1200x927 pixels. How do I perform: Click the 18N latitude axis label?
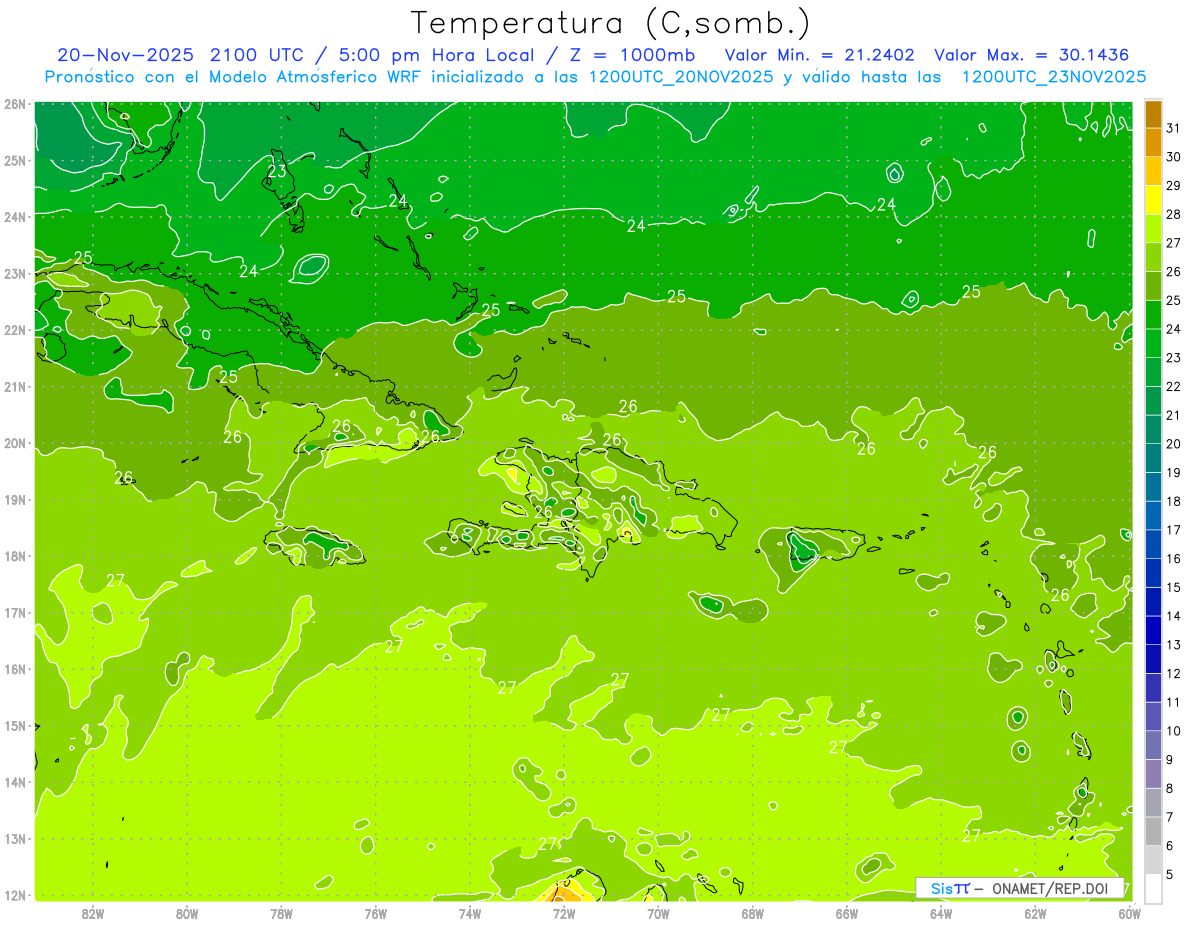point(15,556)
